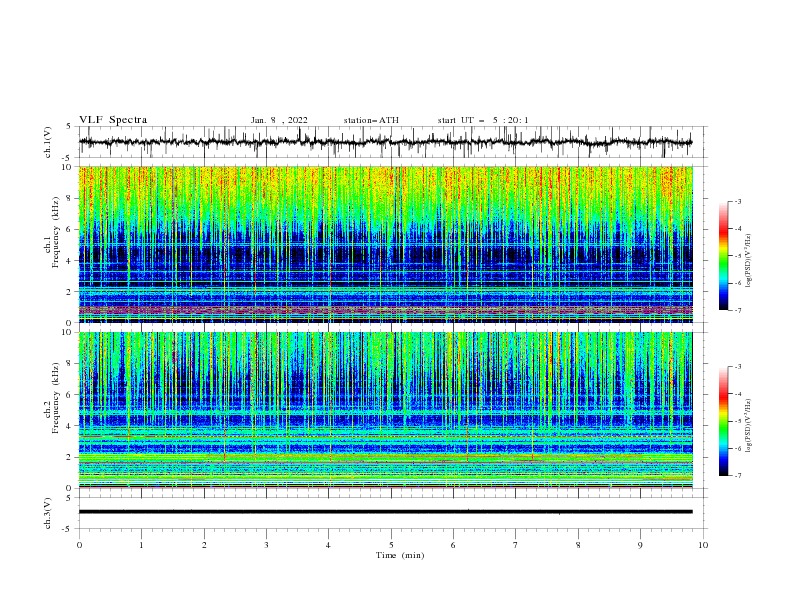Click the "-5" tick on ch.2 color bar
The width and height of the screenshot is (792, 612).
[737, 421]
